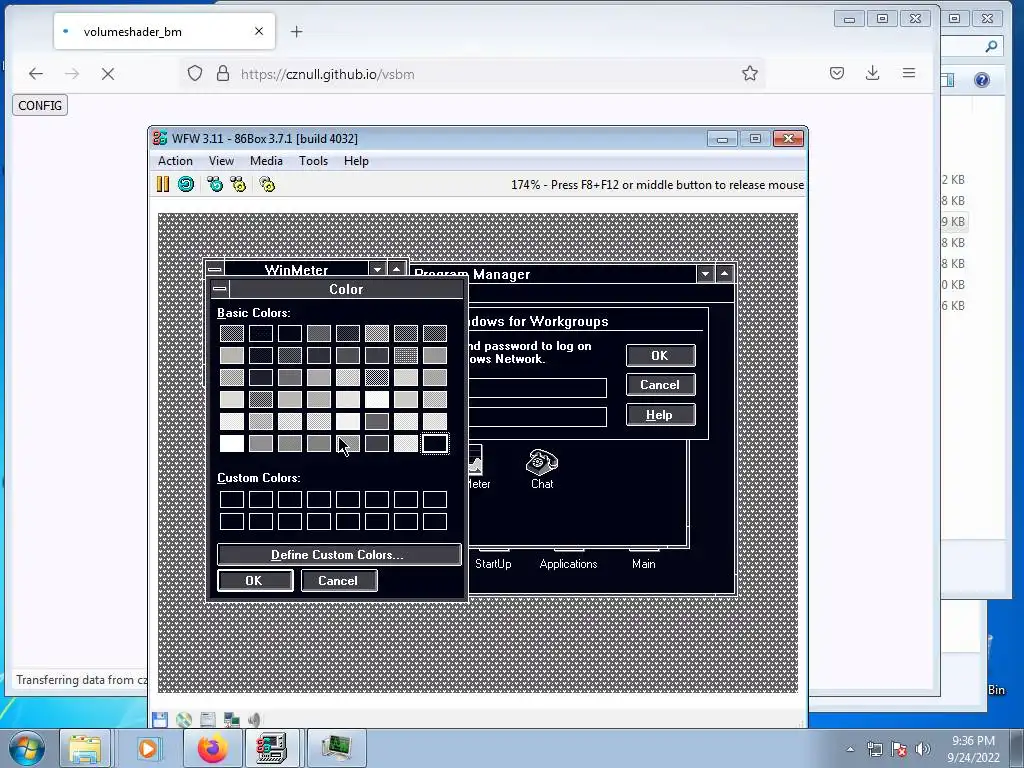Send Ctrl+Alt+Del via 86Box toolbar icon
Image resolution: width=1024 pixels, height=768 pixels.
(215, 185)
